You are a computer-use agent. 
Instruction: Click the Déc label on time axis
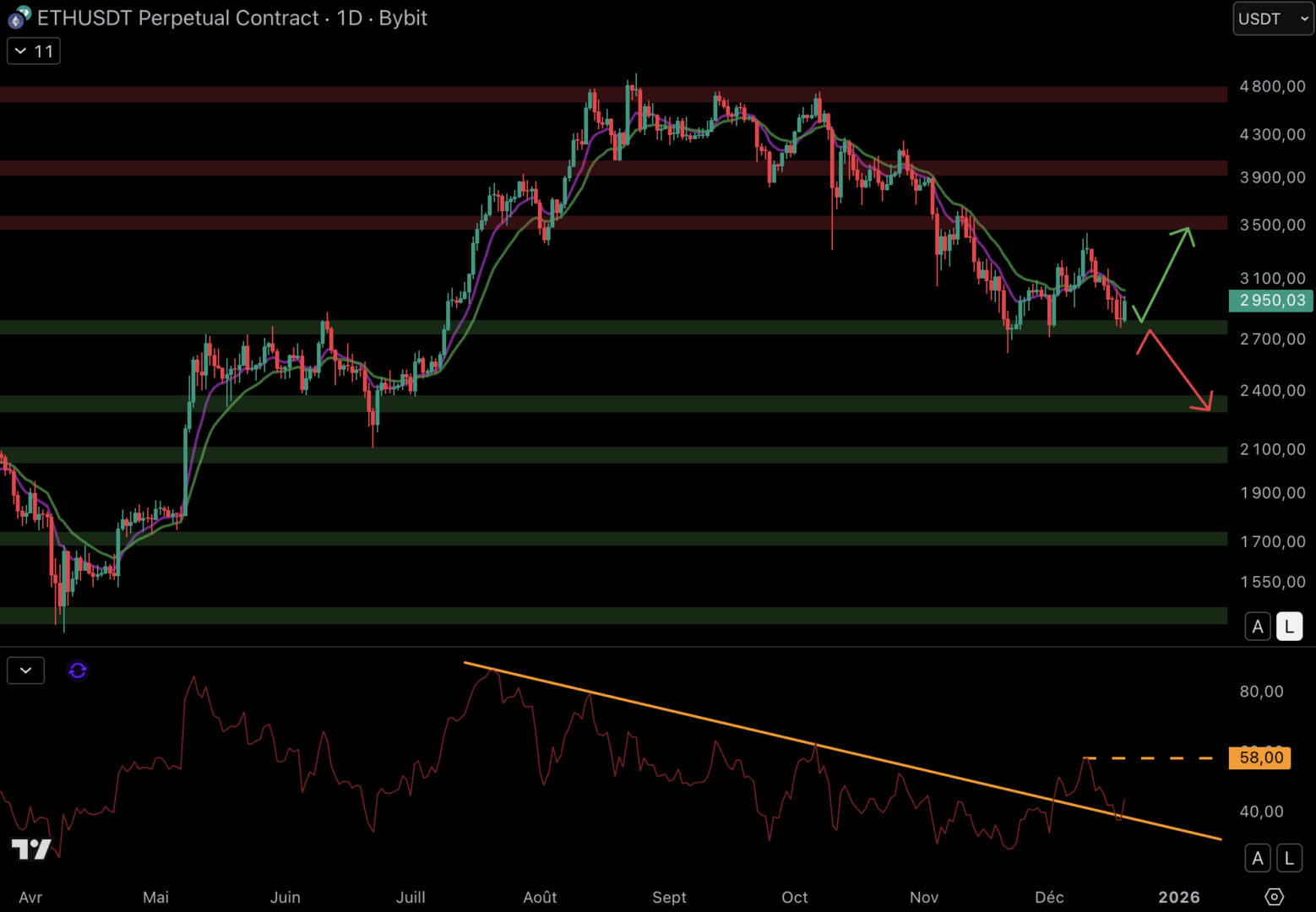(x=1049, y=897)
